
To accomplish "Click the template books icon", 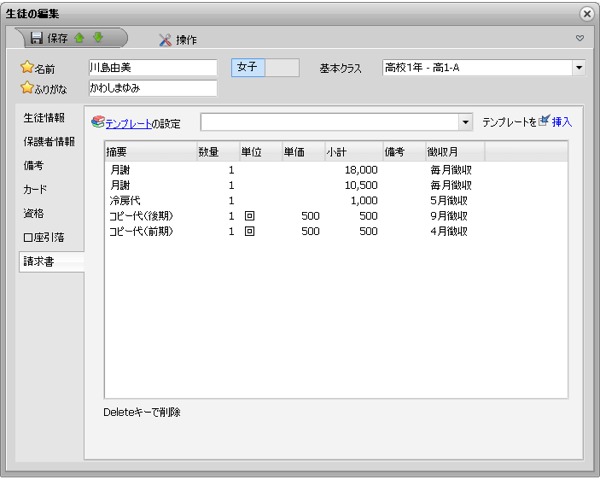I will coord(97,122).
